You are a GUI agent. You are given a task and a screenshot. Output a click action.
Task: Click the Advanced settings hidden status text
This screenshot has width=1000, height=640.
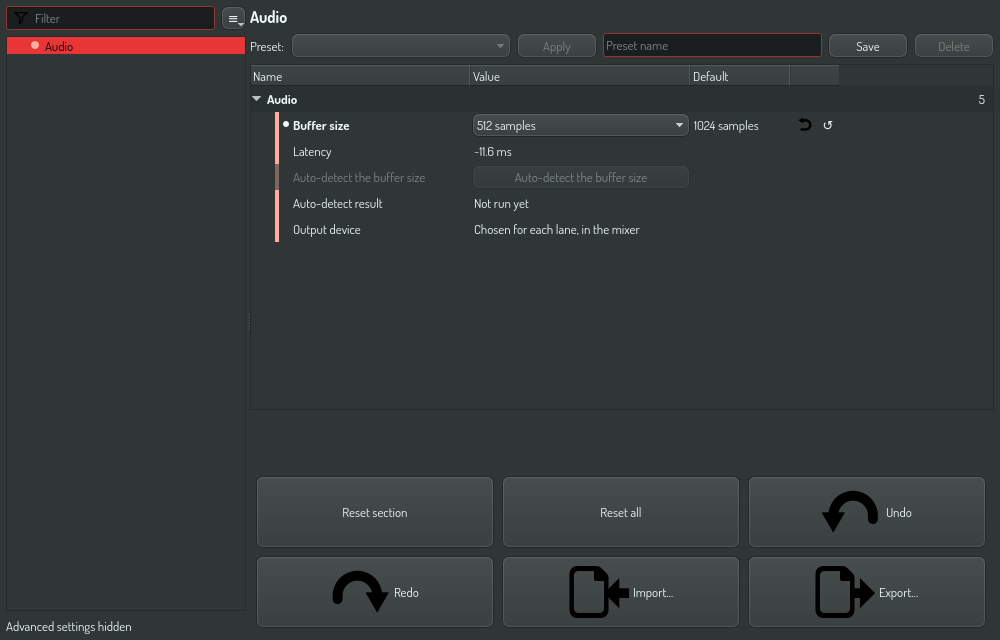tap(69, 627)
